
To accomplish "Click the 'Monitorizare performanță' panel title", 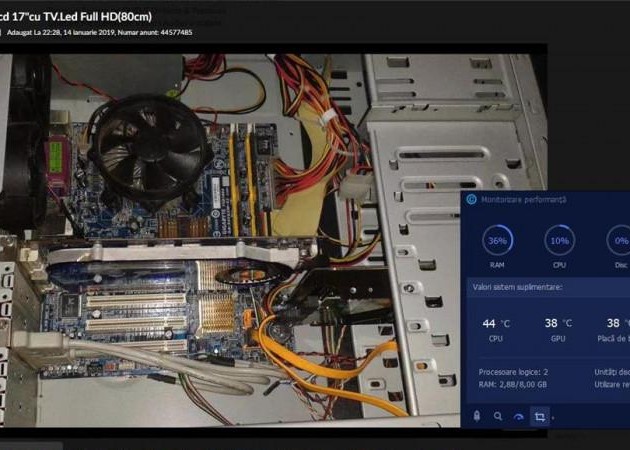I will coord(523,200).
